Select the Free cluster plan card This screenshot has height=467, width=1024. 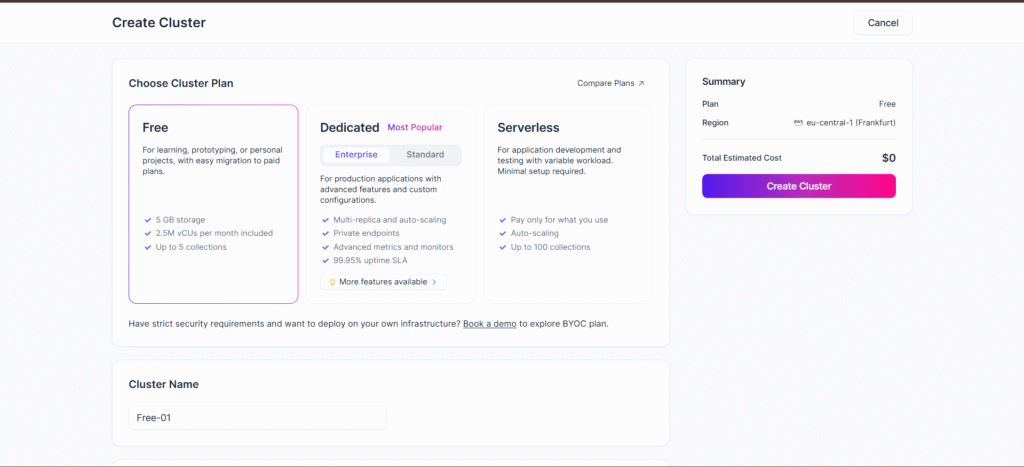point(213,203)
